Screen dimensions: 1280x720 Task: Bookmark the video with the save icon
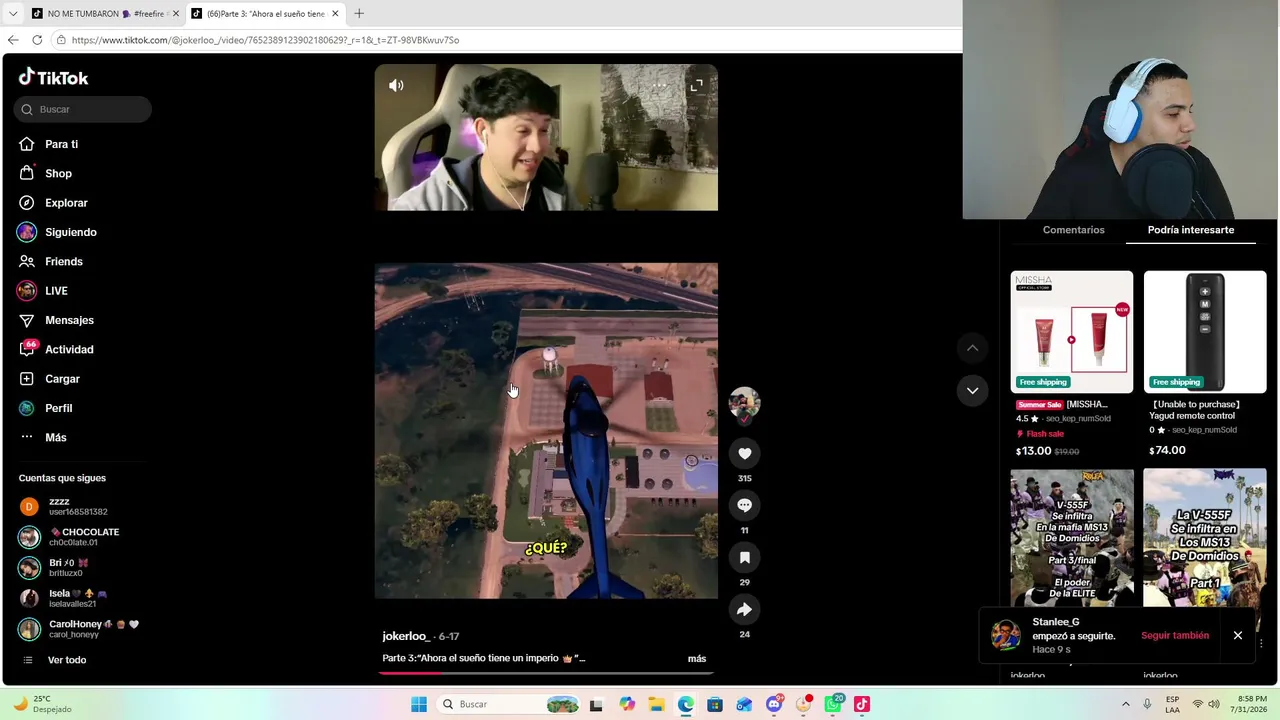tap(744, 558)
